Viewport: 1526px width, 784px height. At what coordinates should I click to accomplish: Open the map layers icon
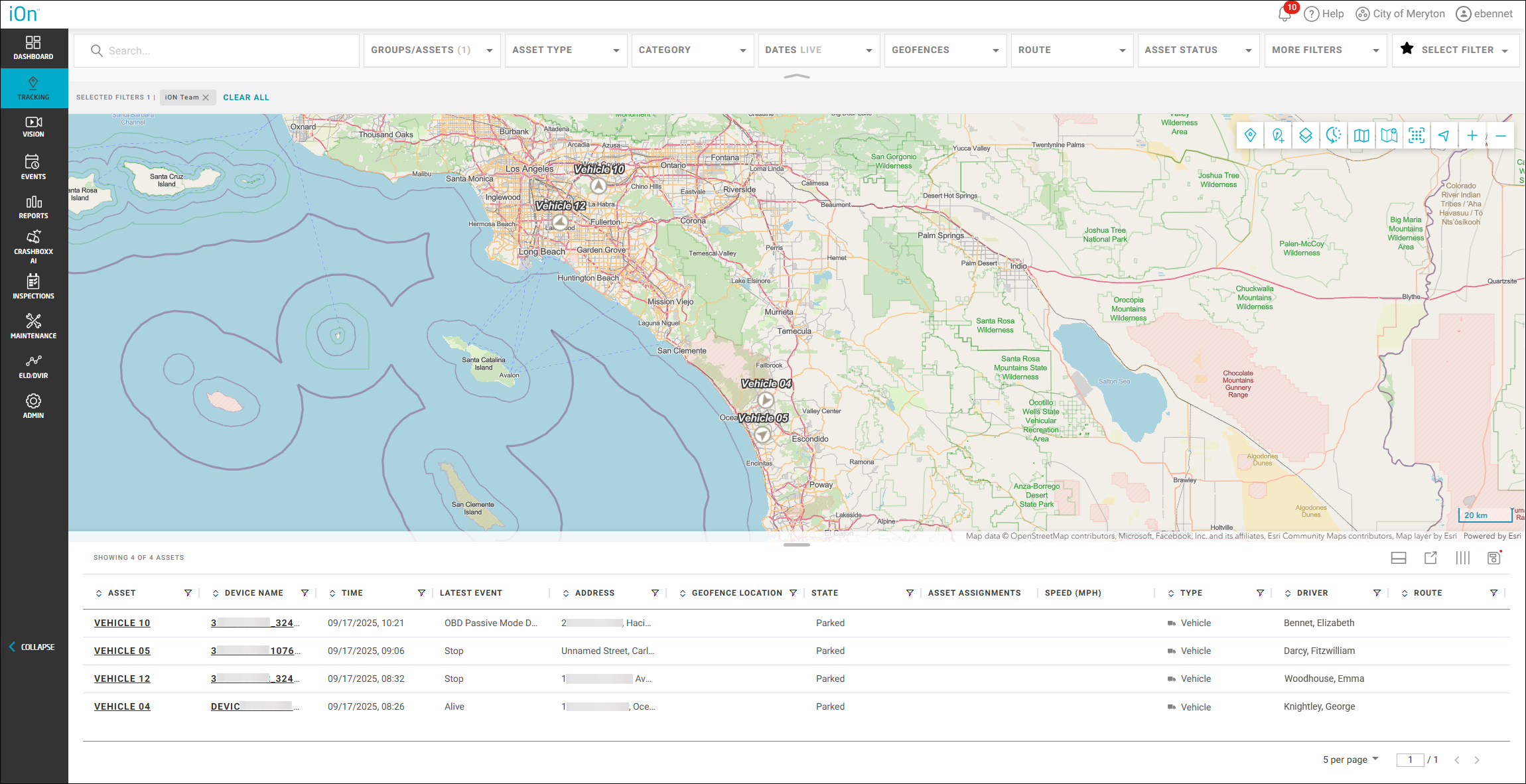(x=1305, y=136)
